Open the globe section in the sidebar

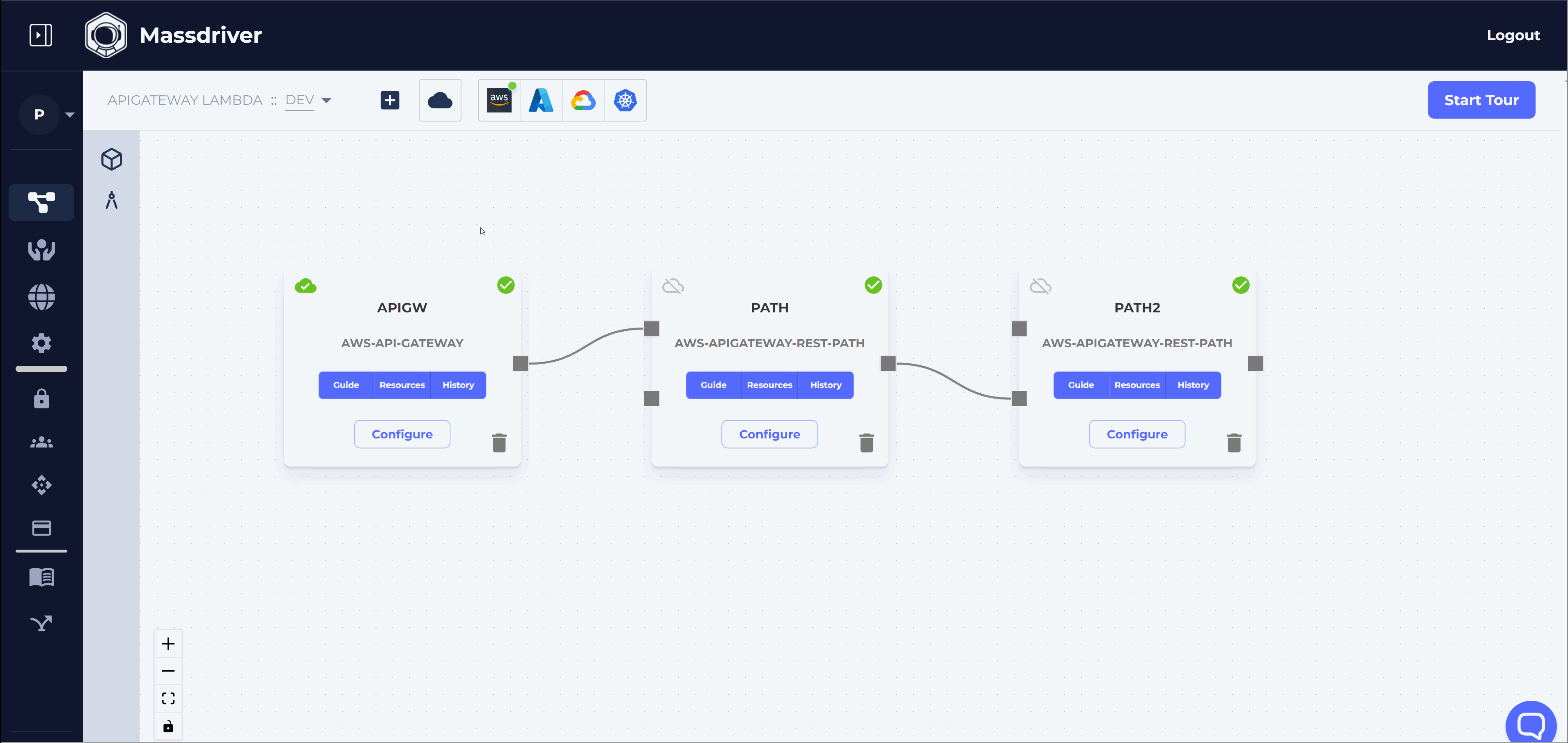41,298
